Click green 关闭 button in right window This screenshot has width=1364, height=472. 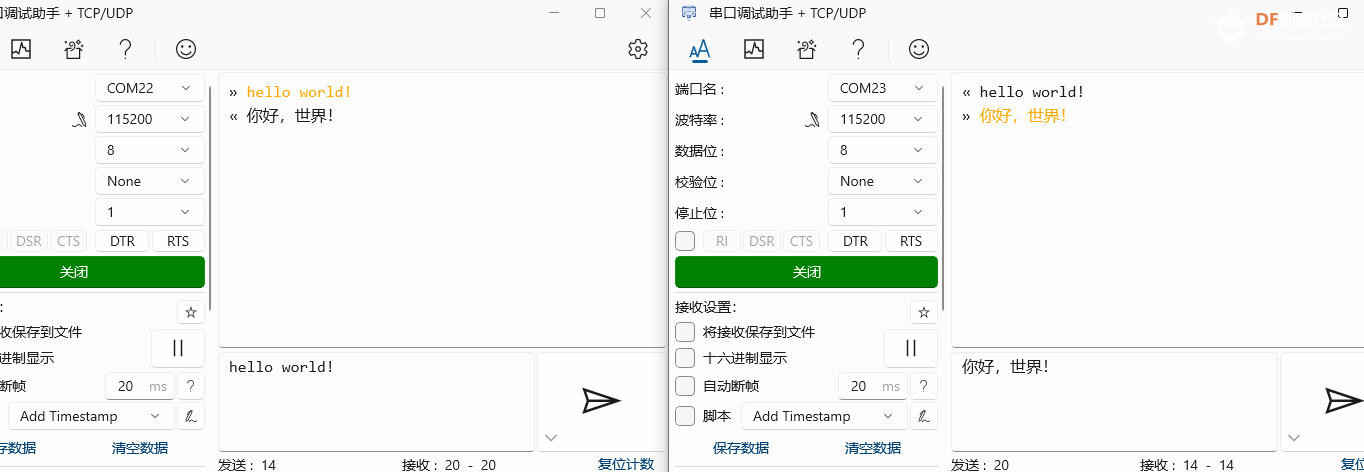pyautogui.click(x=806, y=272)
